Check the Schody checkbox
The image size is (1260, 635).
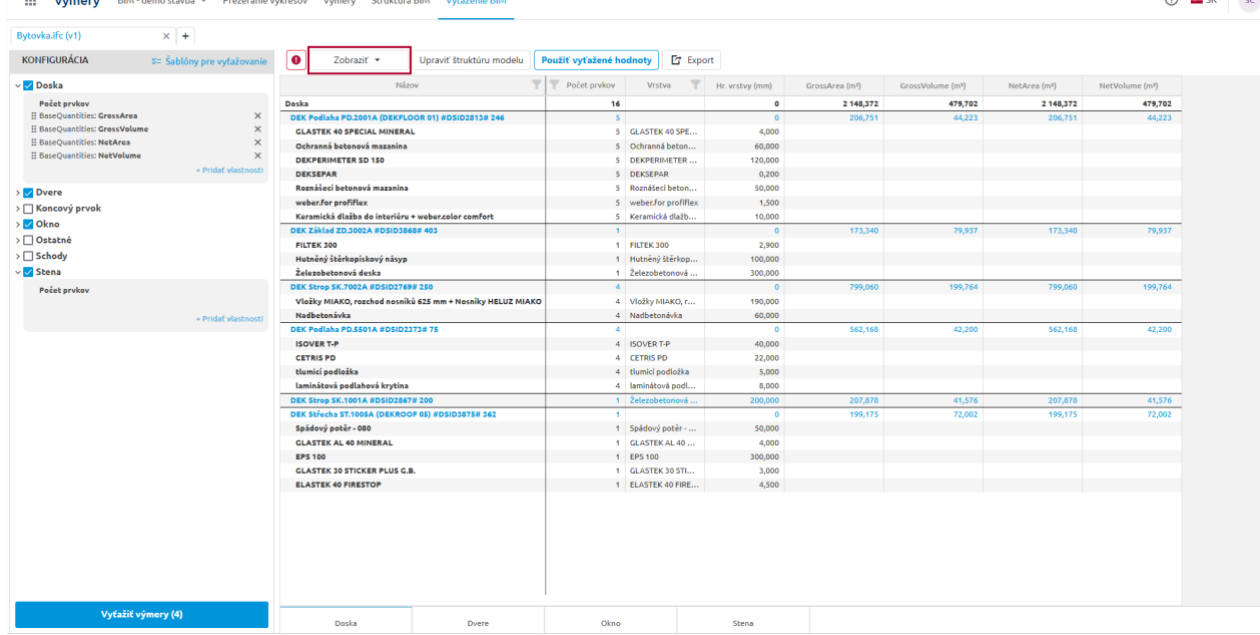[x=28, y=256]
